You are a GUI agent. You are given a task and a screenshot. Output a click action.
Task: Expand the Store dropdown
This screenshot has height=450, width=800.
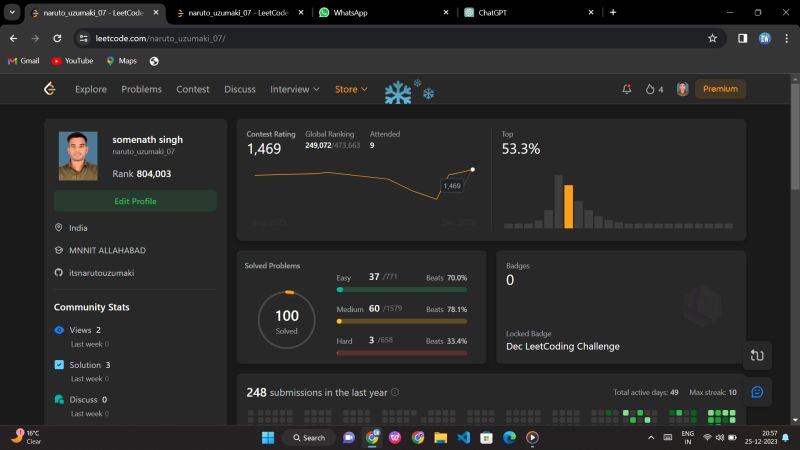[351, 89]
